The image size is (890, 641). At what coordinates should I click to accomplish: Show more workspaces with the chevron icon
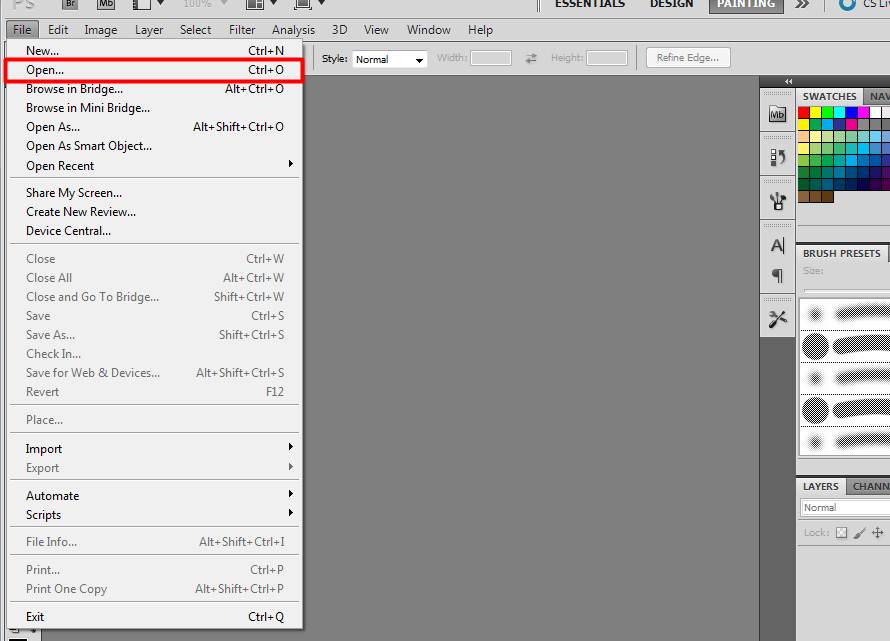[801, 5]
